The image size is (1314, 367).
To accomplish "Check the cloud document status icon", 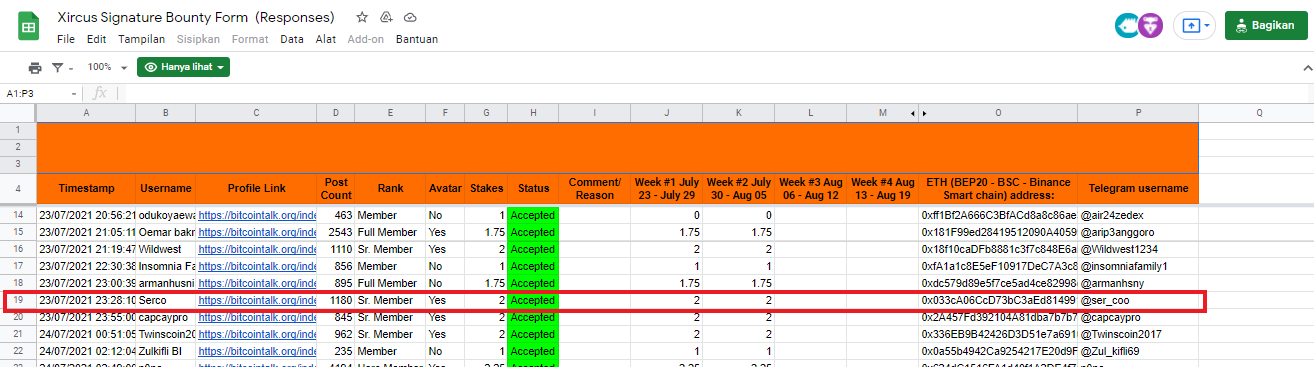I will pyautogui.click(x=410, y=18).
